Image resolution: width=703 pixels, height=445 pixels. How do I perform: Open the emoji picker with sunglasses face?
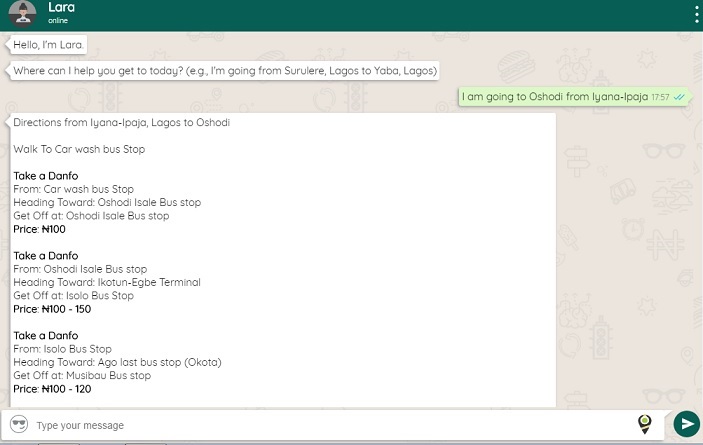click(x=19, y=424)
